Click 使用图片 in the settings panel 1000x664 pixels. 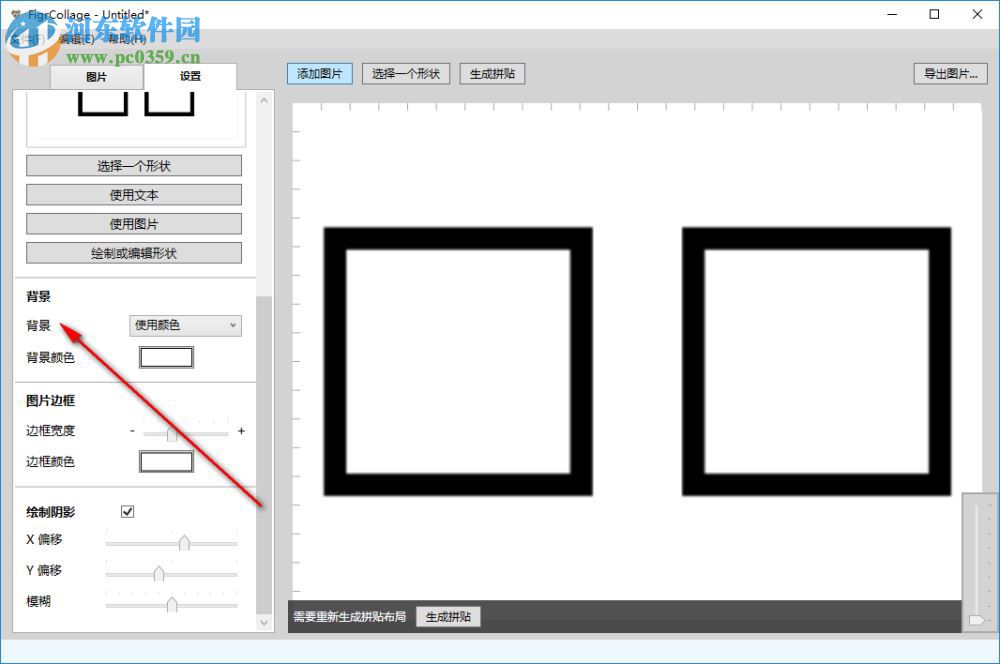[x=134, y=223]
